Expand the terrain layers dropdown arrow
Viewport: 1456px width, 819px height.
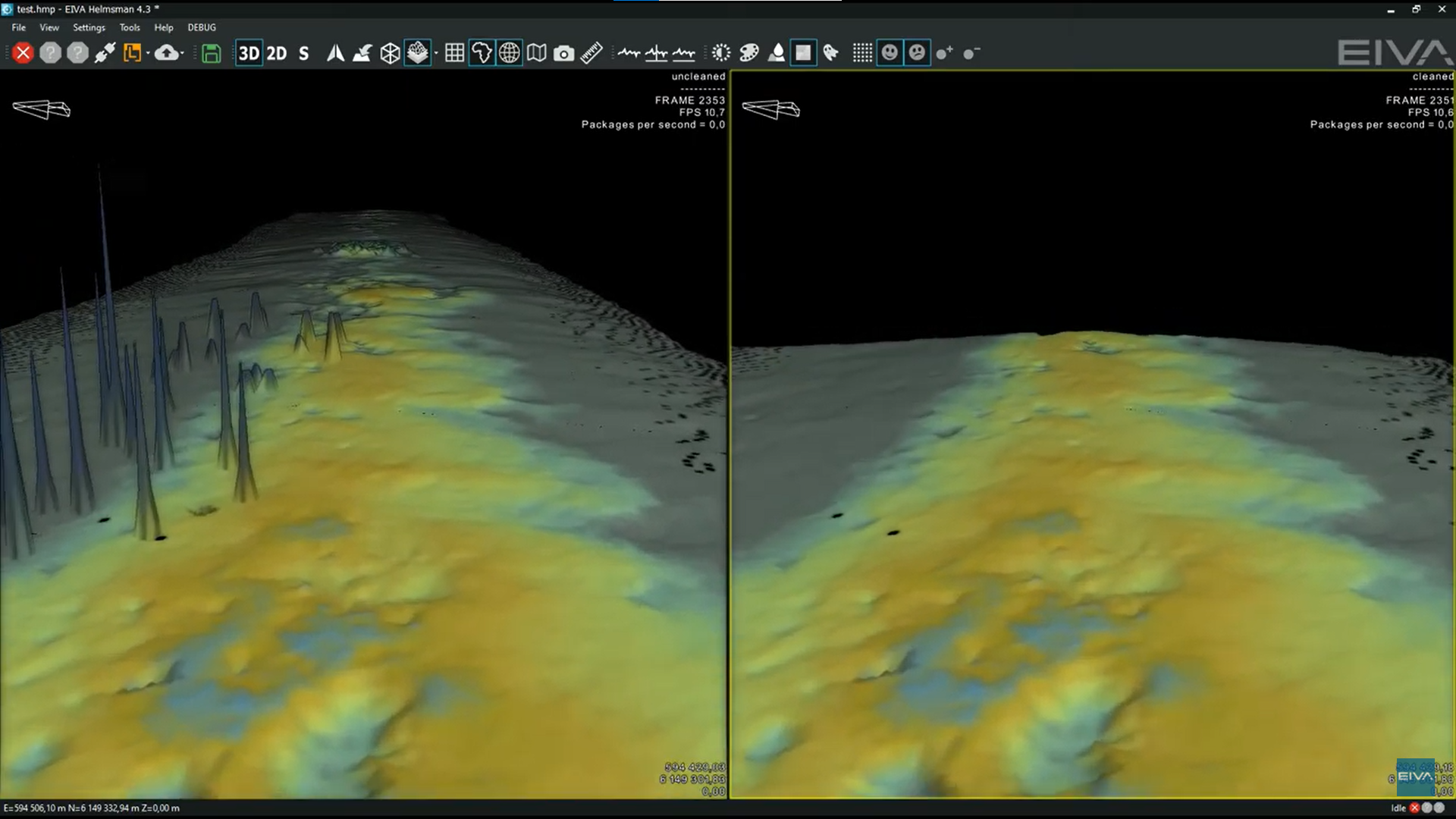(436, 54)
